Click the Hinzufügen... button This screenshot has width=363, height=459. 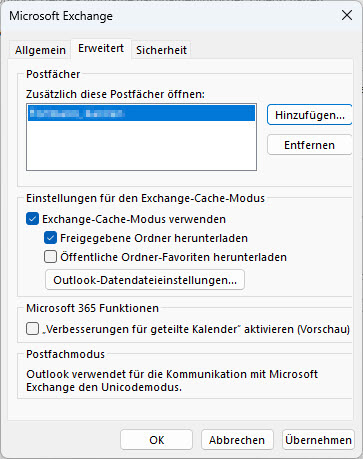pyautogui.click(x=310, y=115)
